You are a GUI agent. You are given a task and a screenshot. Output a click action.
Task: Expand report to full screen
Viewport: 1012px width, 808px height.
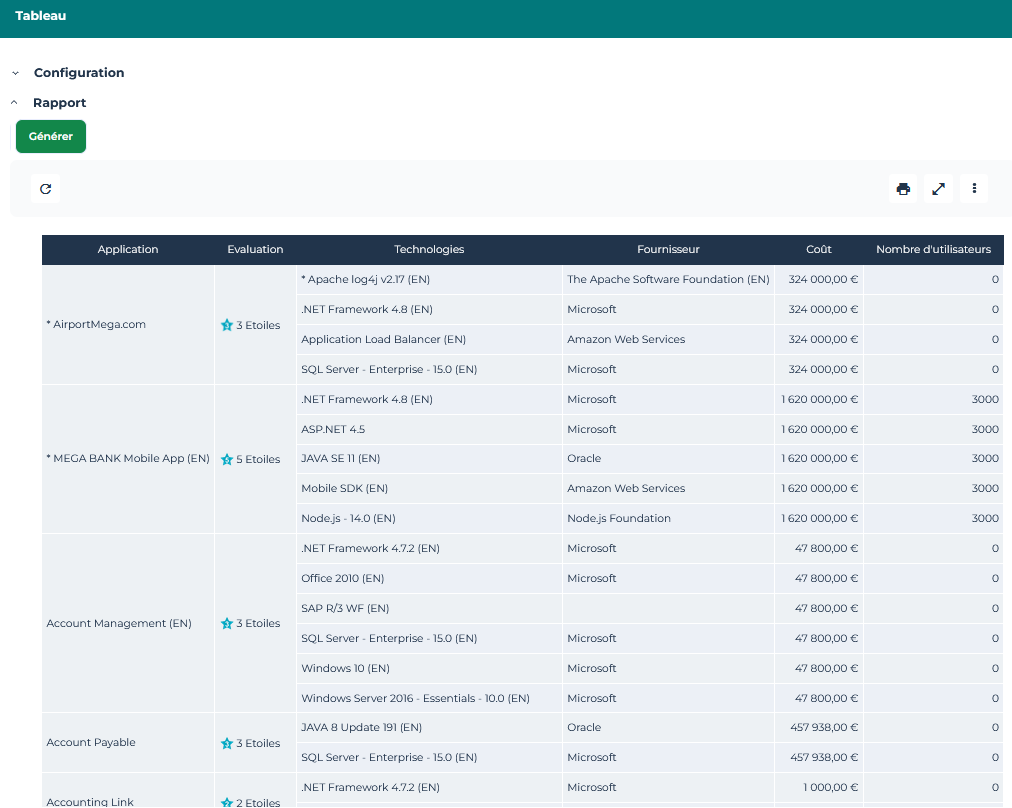[x=938, y=188]
